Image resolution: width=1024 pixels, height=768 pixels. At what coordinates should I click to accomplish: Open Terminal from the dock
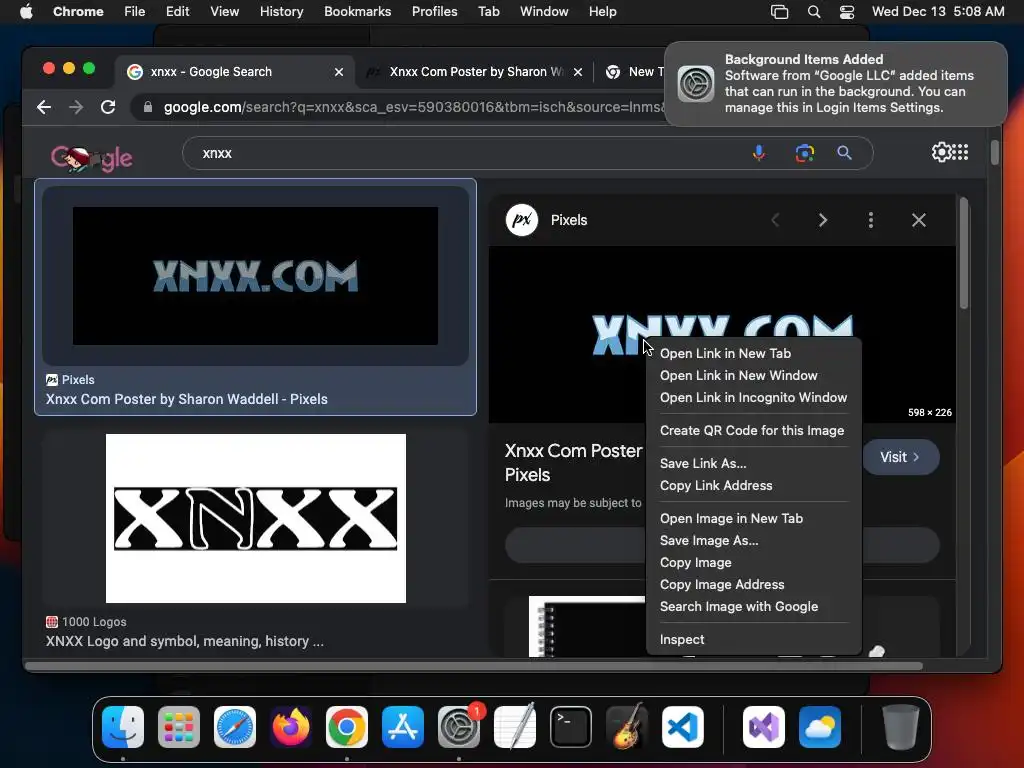click(571, 727)
